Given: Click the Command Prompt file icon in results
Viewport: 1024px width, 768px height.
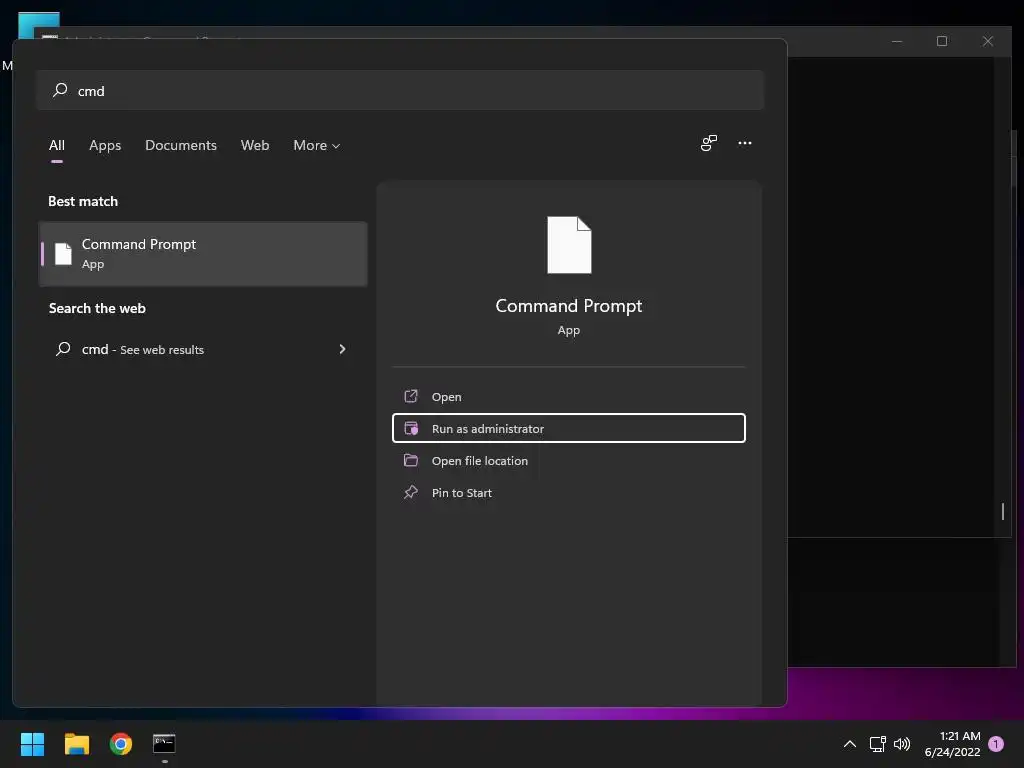Looking at the screenshot, I should coord(63,254).
